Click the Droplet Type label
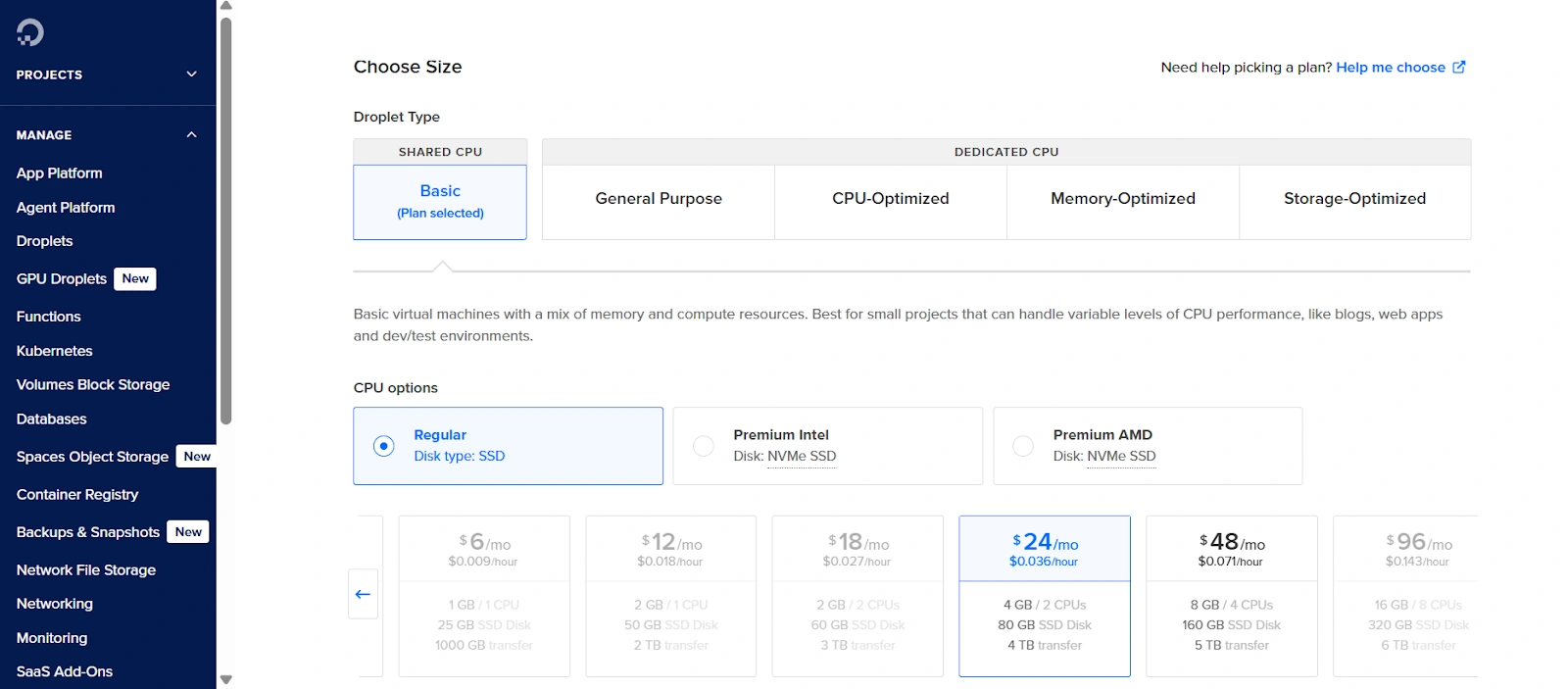Viewport: 1568px width, 689px height. pyautogui.click(x=397, y=117)
